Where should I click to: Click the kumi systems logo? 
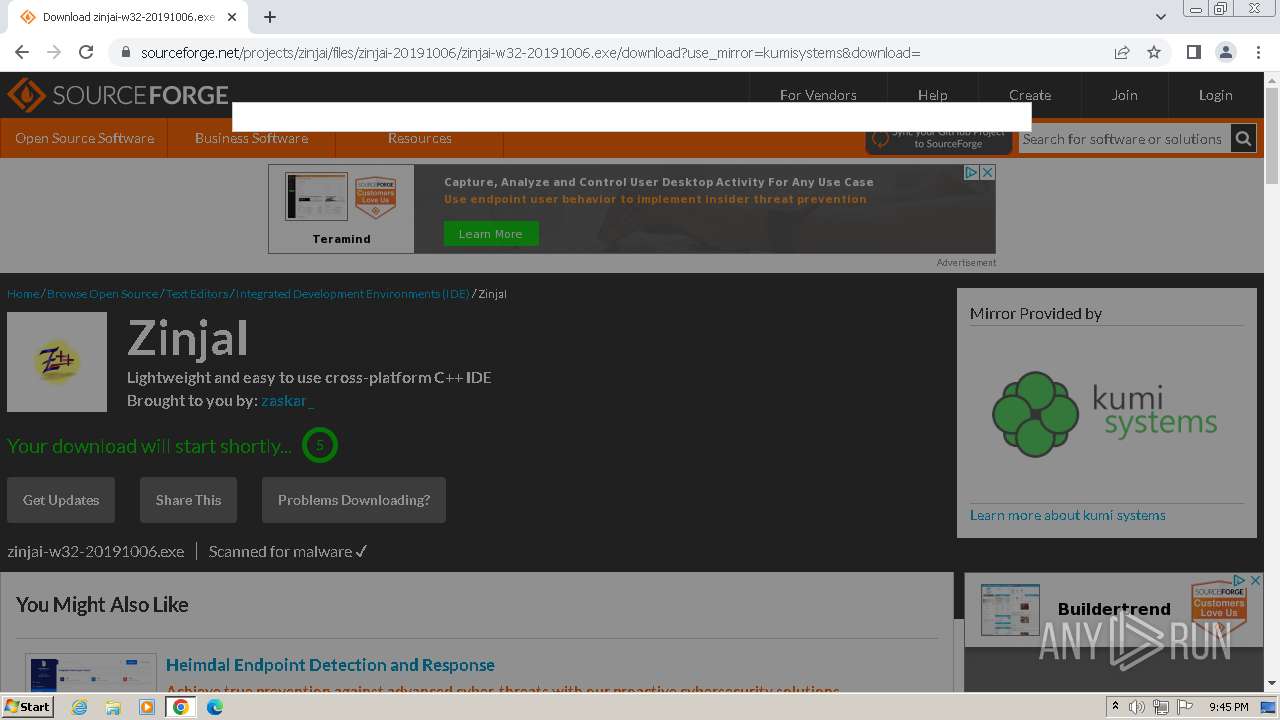point(1105,414)
